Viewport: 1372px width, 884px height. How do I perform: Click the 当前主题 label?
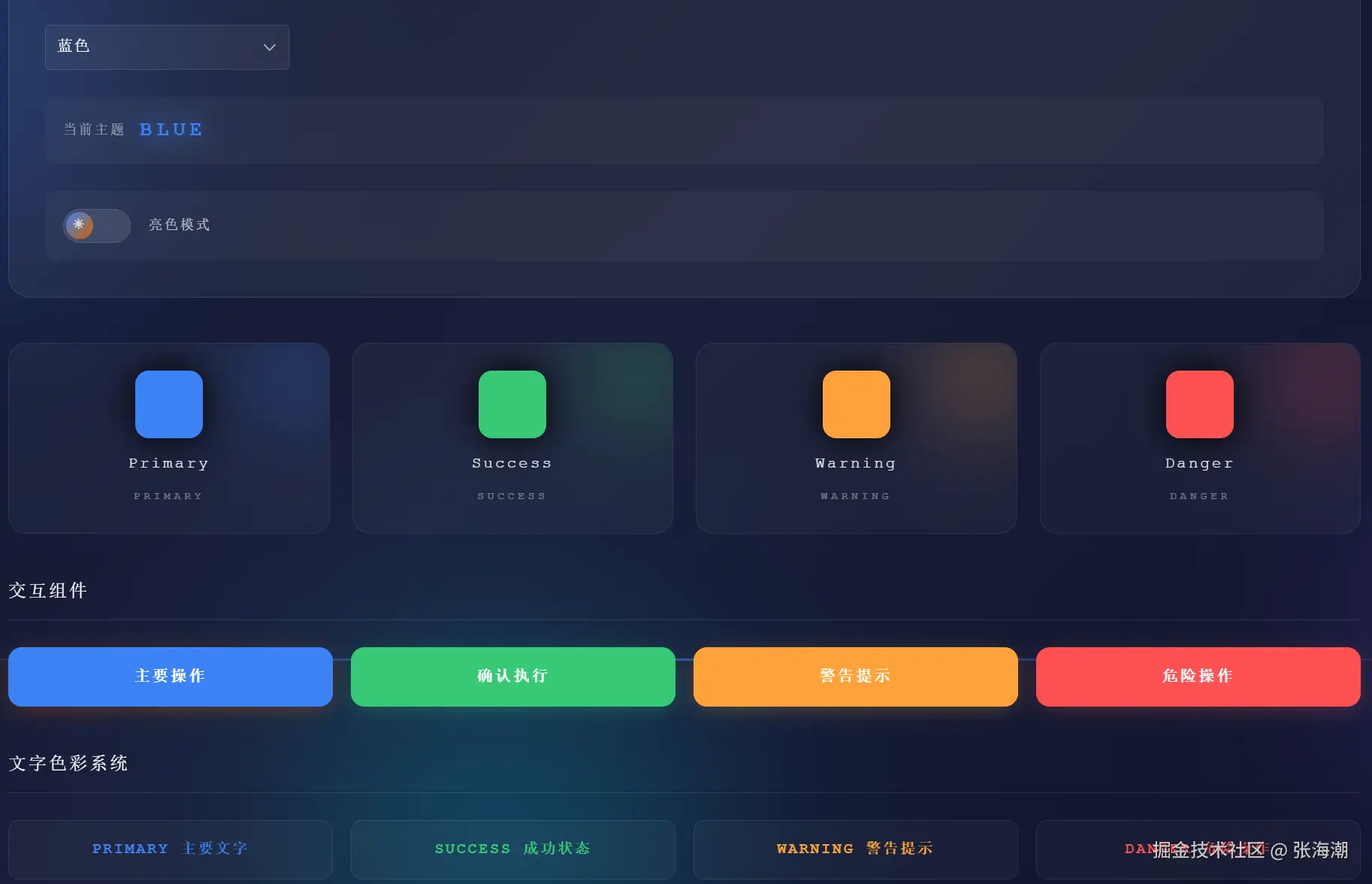tap(94, 130)
